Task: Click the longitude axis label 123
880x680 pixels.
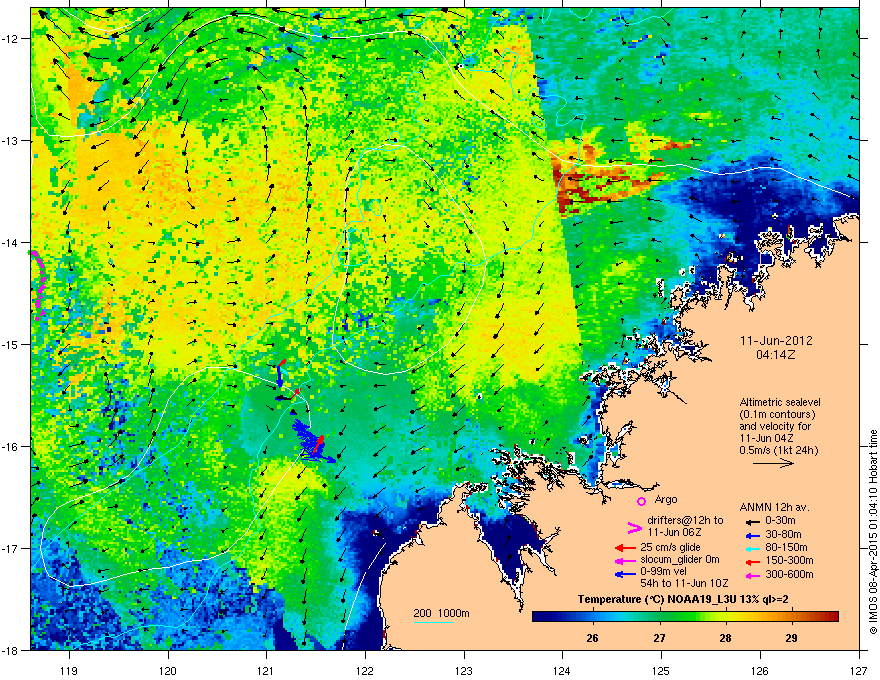Action: tap(464, 670)
